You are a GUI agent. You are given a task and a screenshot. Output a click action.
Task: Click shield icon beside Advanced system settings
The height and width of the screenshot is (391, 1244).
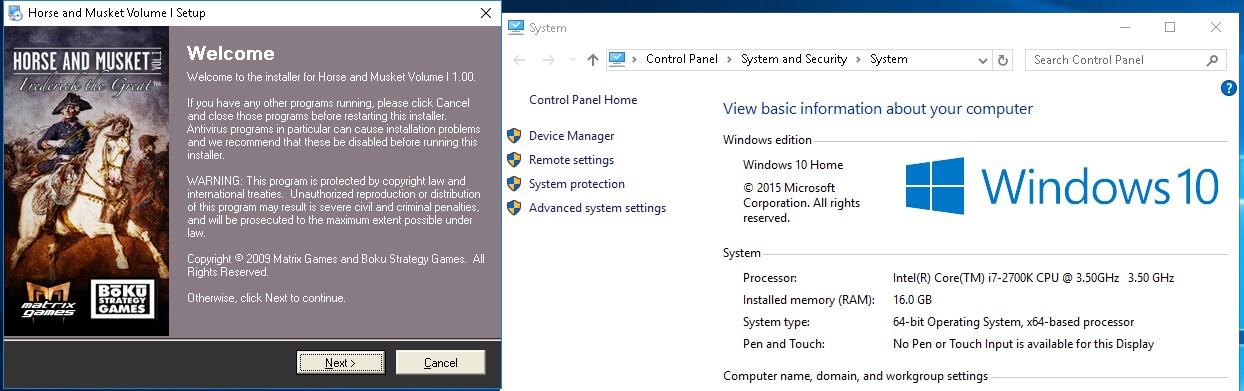(x=514, y=208)
